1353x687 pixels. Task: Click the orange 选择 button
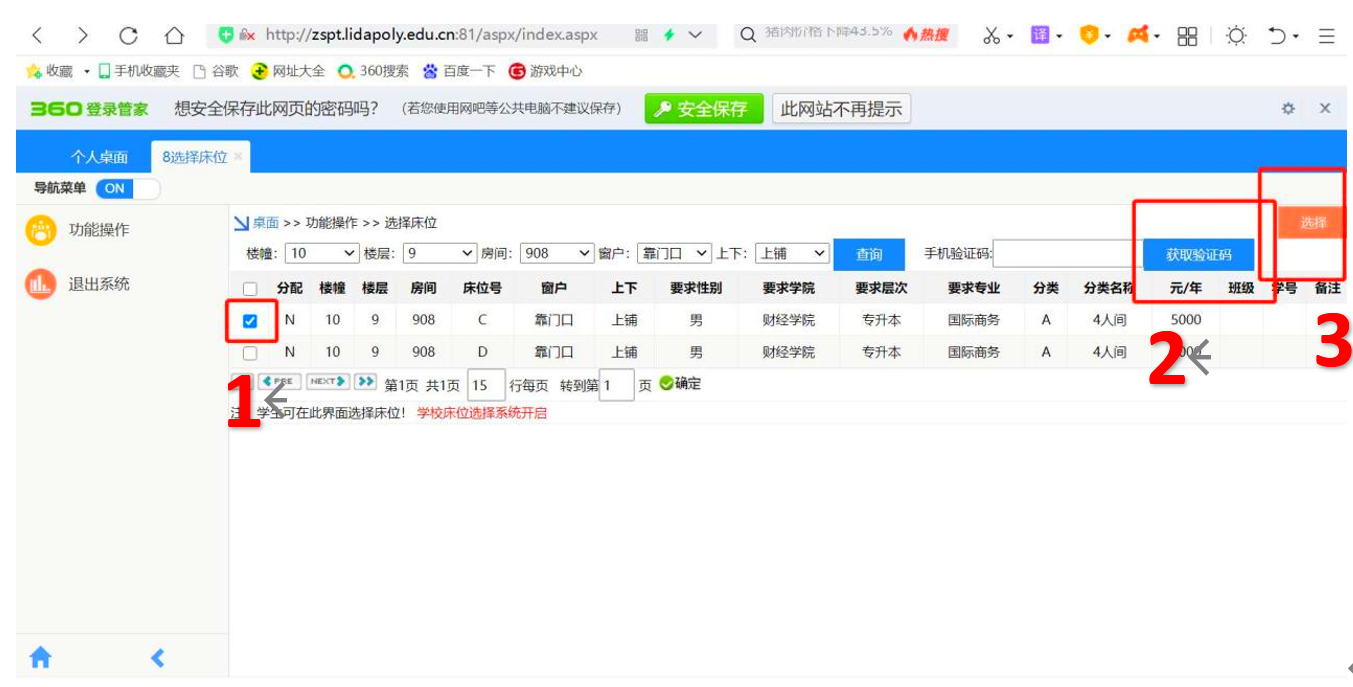tap(1313, 223)
